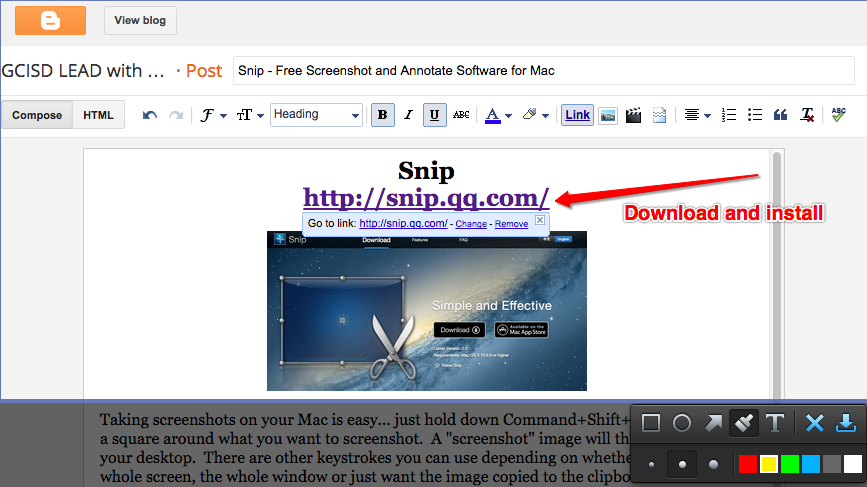Screen dimensions: 867x487
Task: Open the text background color picker
Action: point(535,115)
